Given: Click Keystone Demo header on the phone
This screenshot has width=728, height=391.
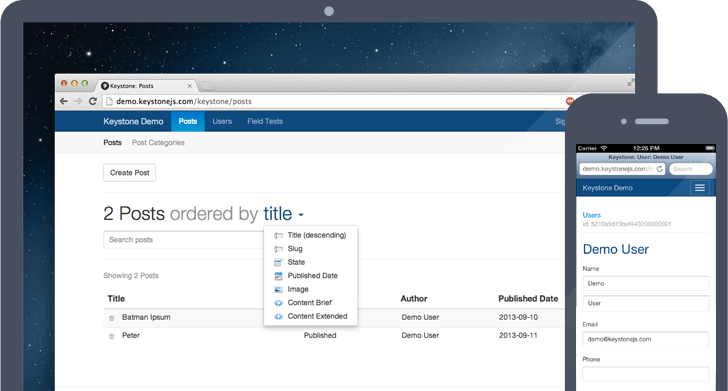Looking at the screenshot, I should coord(607,188).
